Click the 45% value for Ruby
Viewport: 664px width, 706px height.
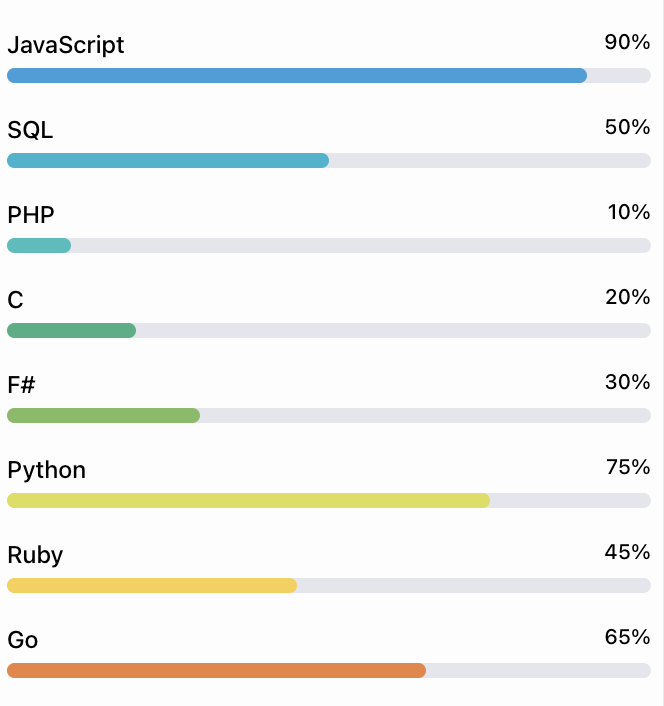pos(627,553)
